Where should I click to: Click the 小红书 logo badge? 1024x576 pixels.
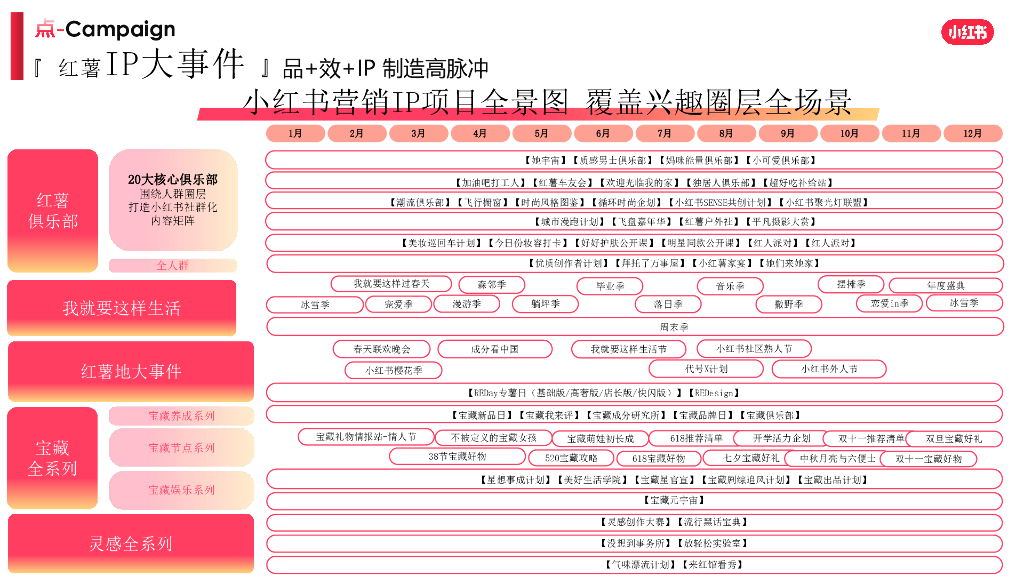[967, 32]
